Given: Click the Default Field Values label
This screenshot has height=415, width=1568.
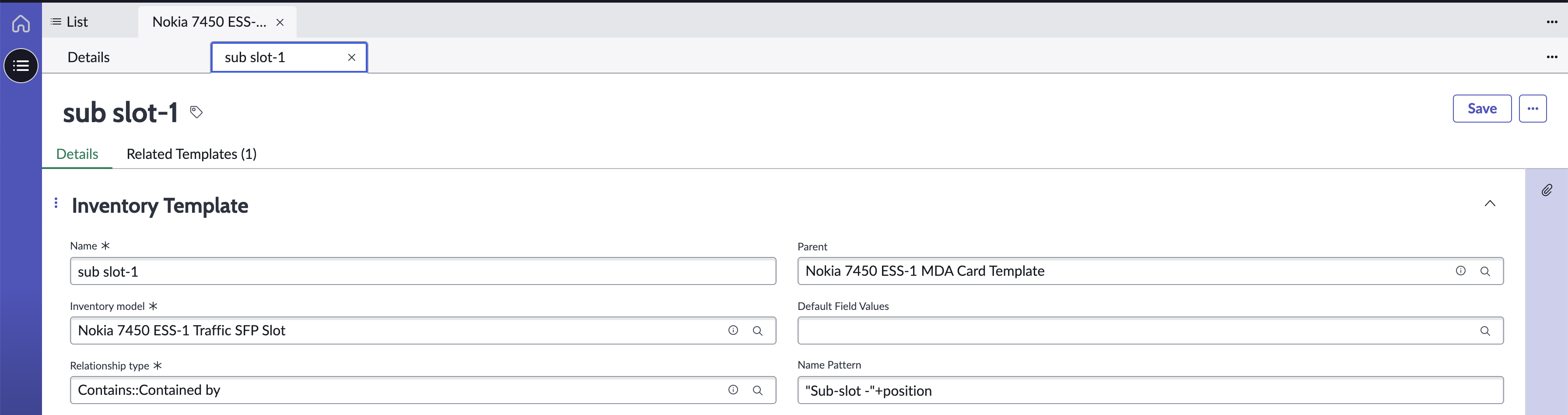Looking at the screenshot, I should coord(843,306).
